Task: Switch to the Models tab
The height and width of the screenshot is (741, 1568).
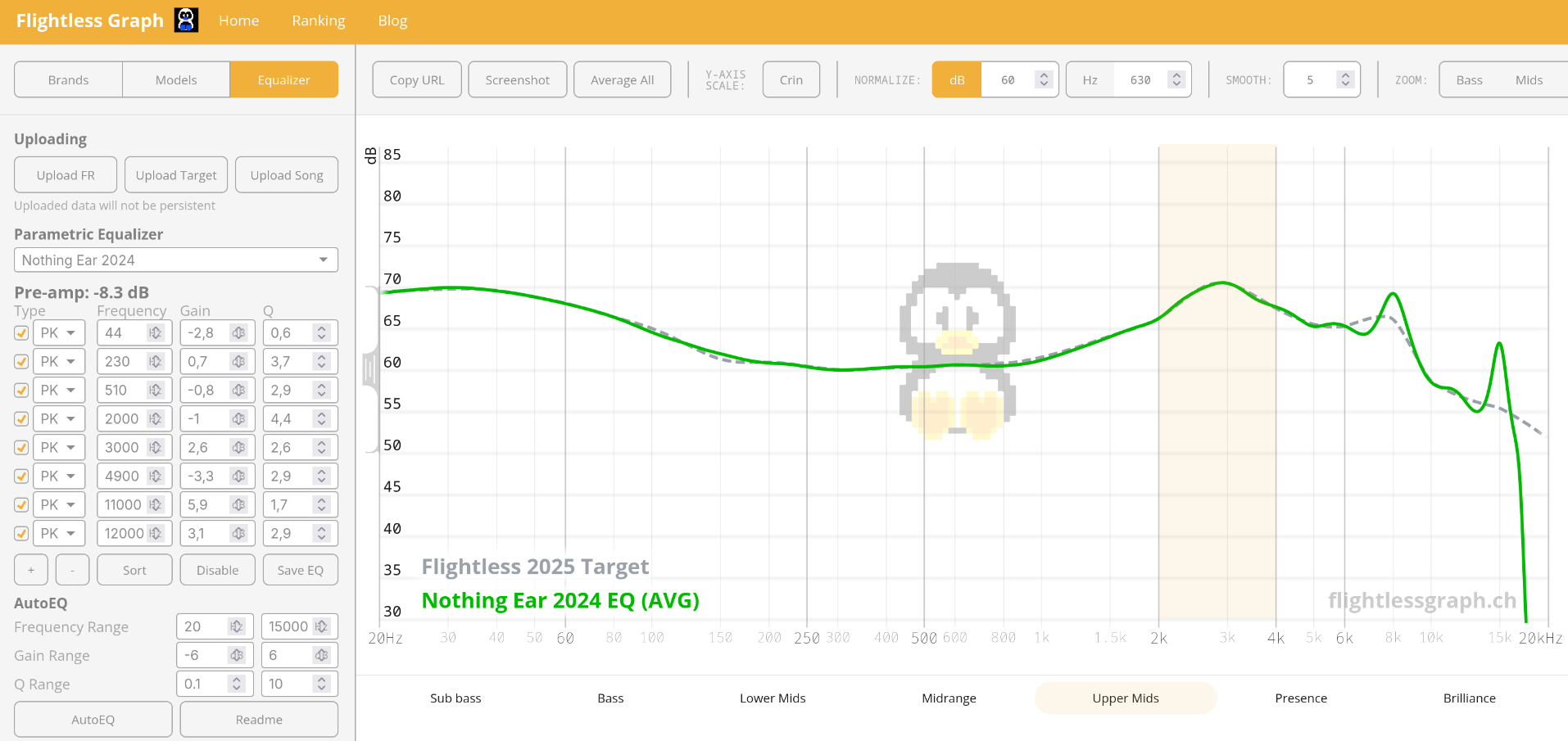Action: coord(176,79)
